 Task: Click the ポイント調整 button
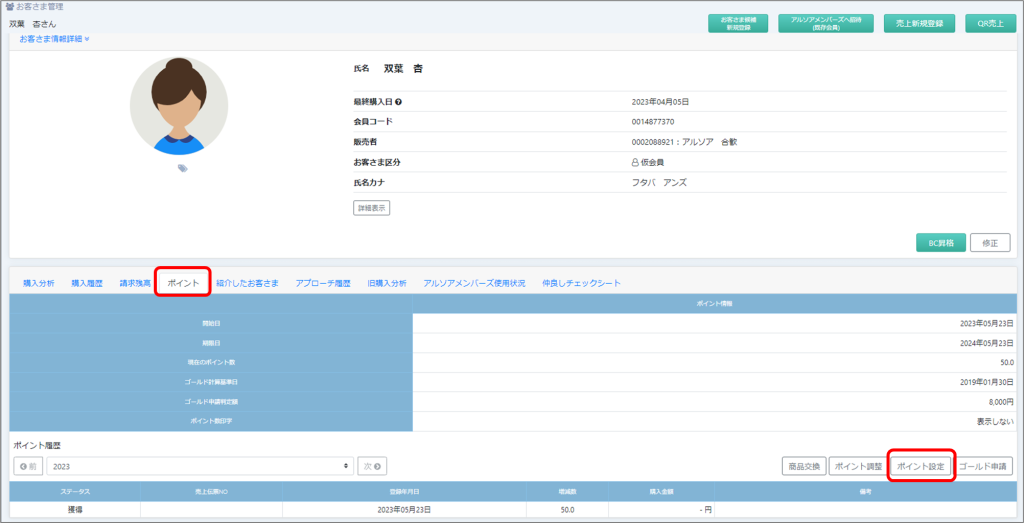click(857, 466)
